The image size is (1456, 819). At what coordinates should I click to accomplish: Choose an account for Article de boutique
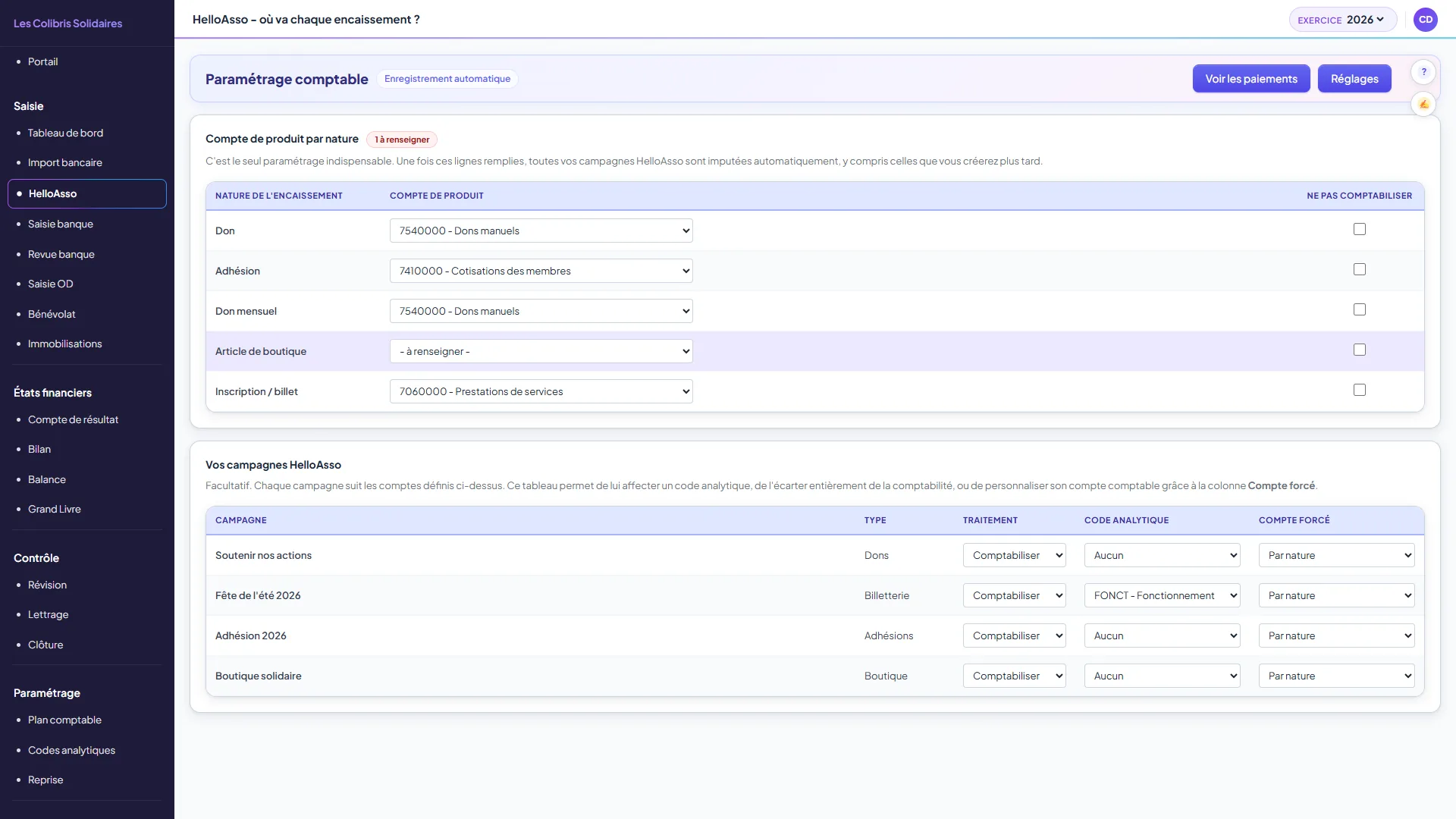click(541, 351)
